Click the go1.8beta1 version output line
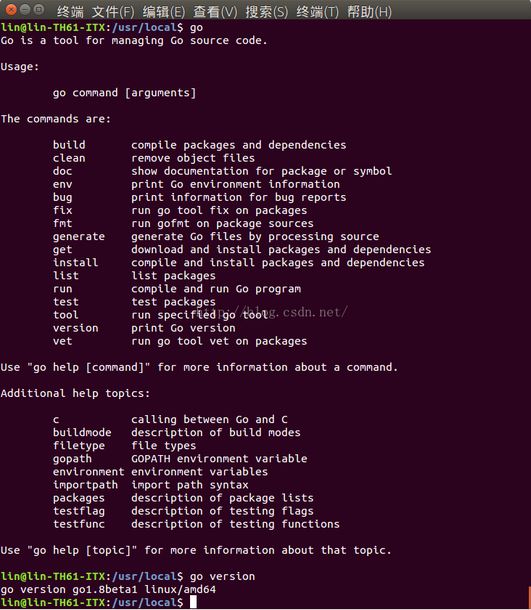This screenshot has width=531, height=610. pos(108,589)
